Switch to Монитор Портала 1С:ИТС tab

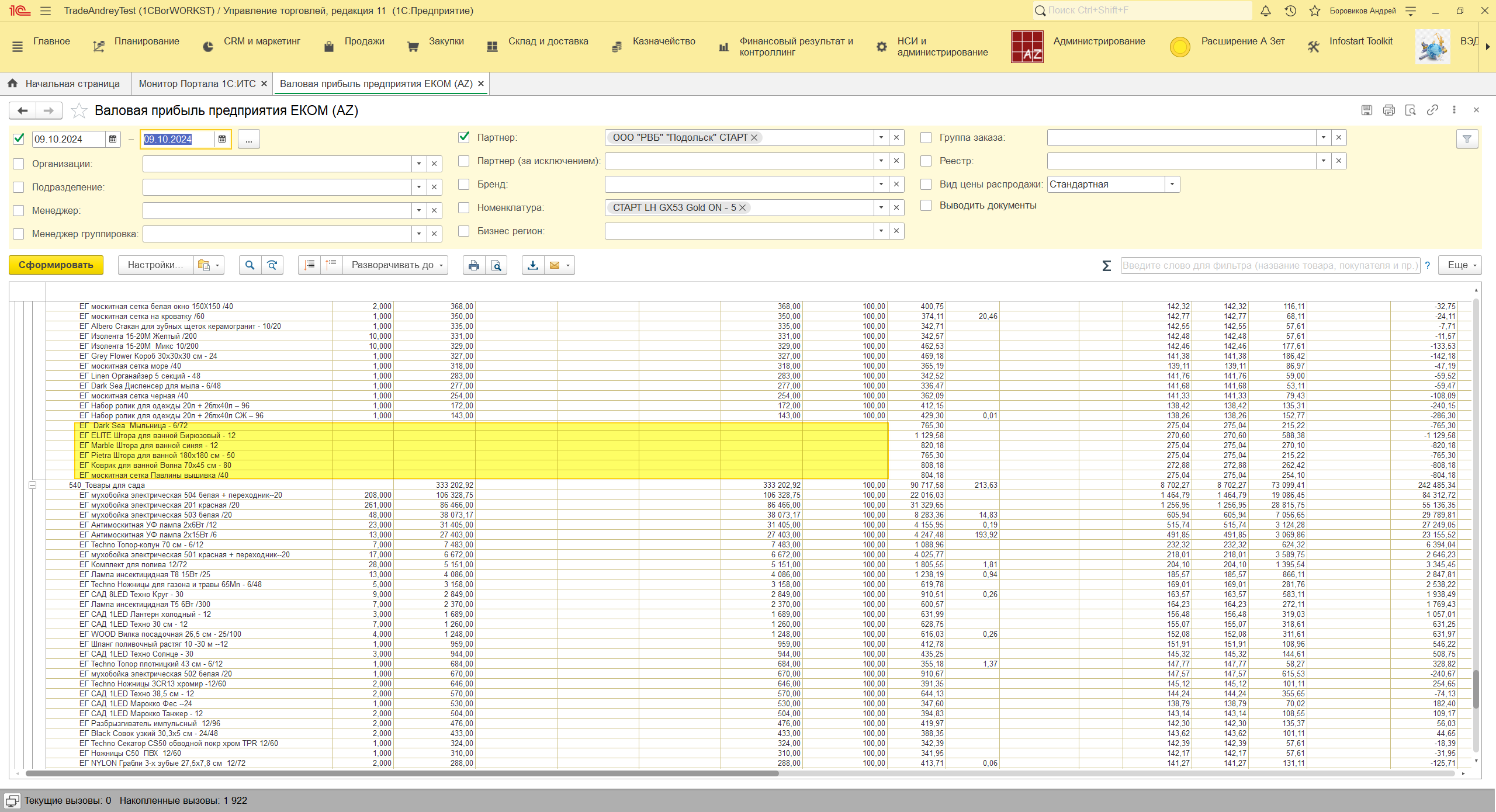click(x=197, y=84)
